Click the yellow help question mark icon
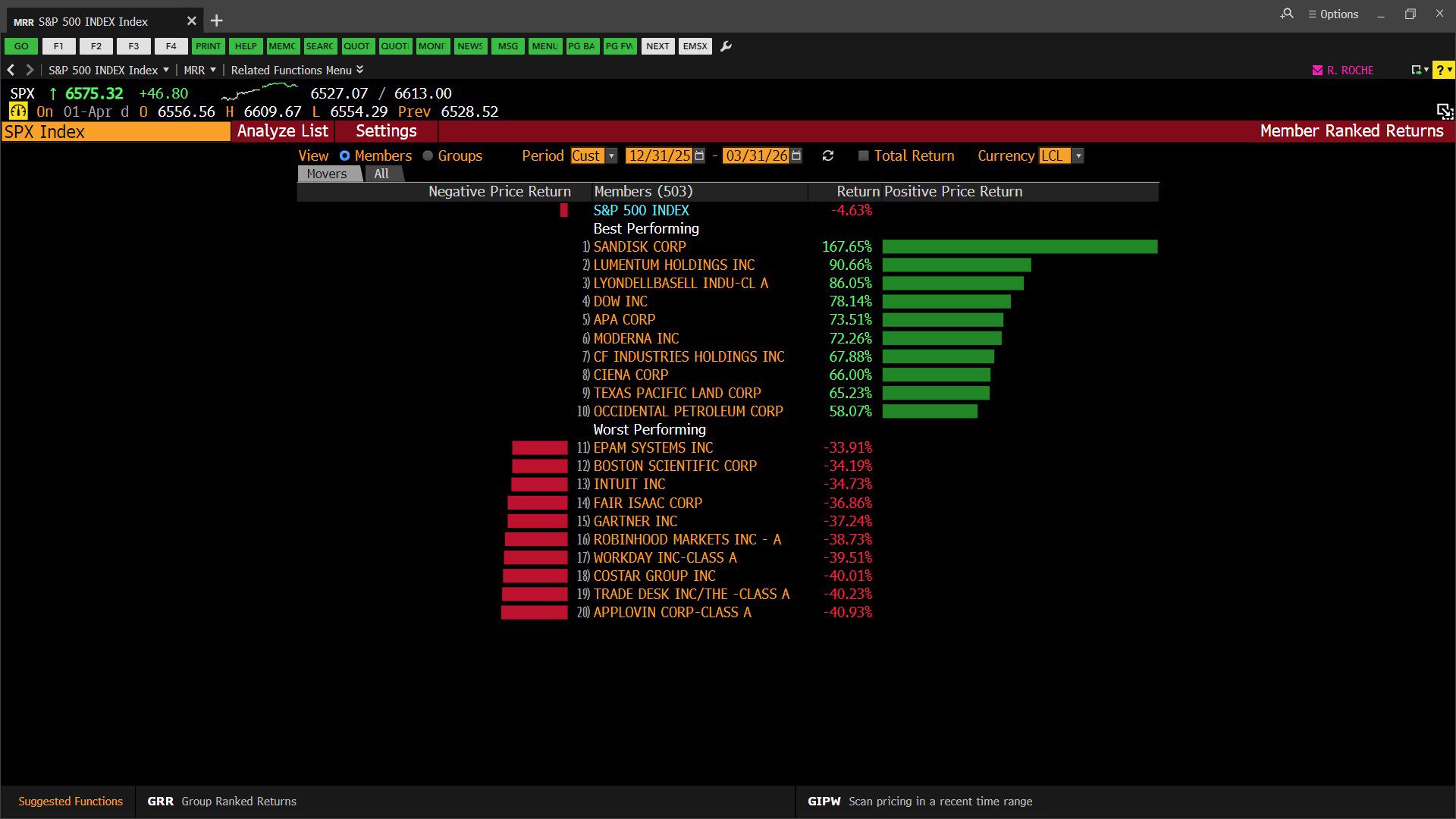 coord(1440,70)
